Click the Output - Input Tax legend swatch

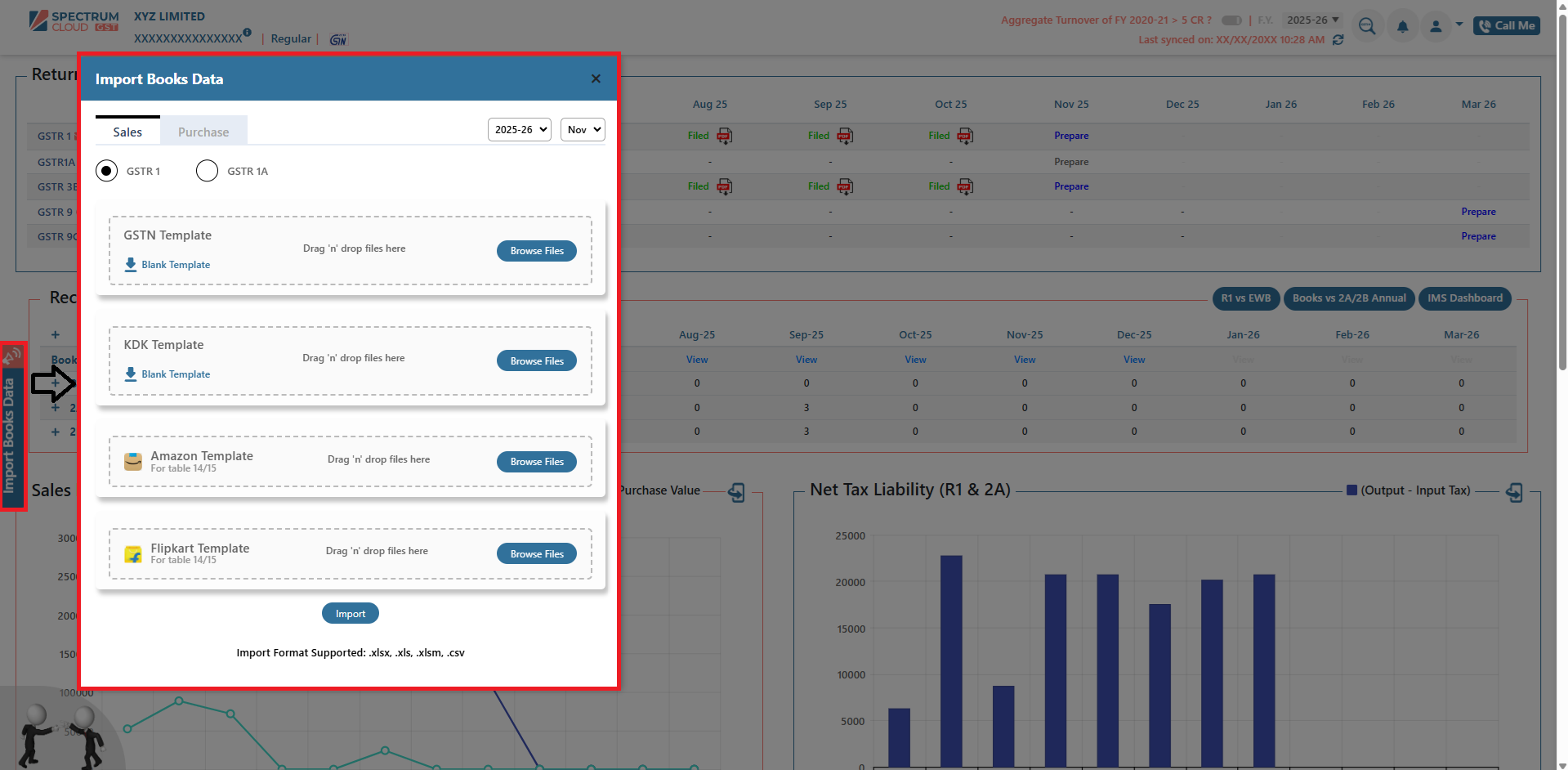[1351, 490]
